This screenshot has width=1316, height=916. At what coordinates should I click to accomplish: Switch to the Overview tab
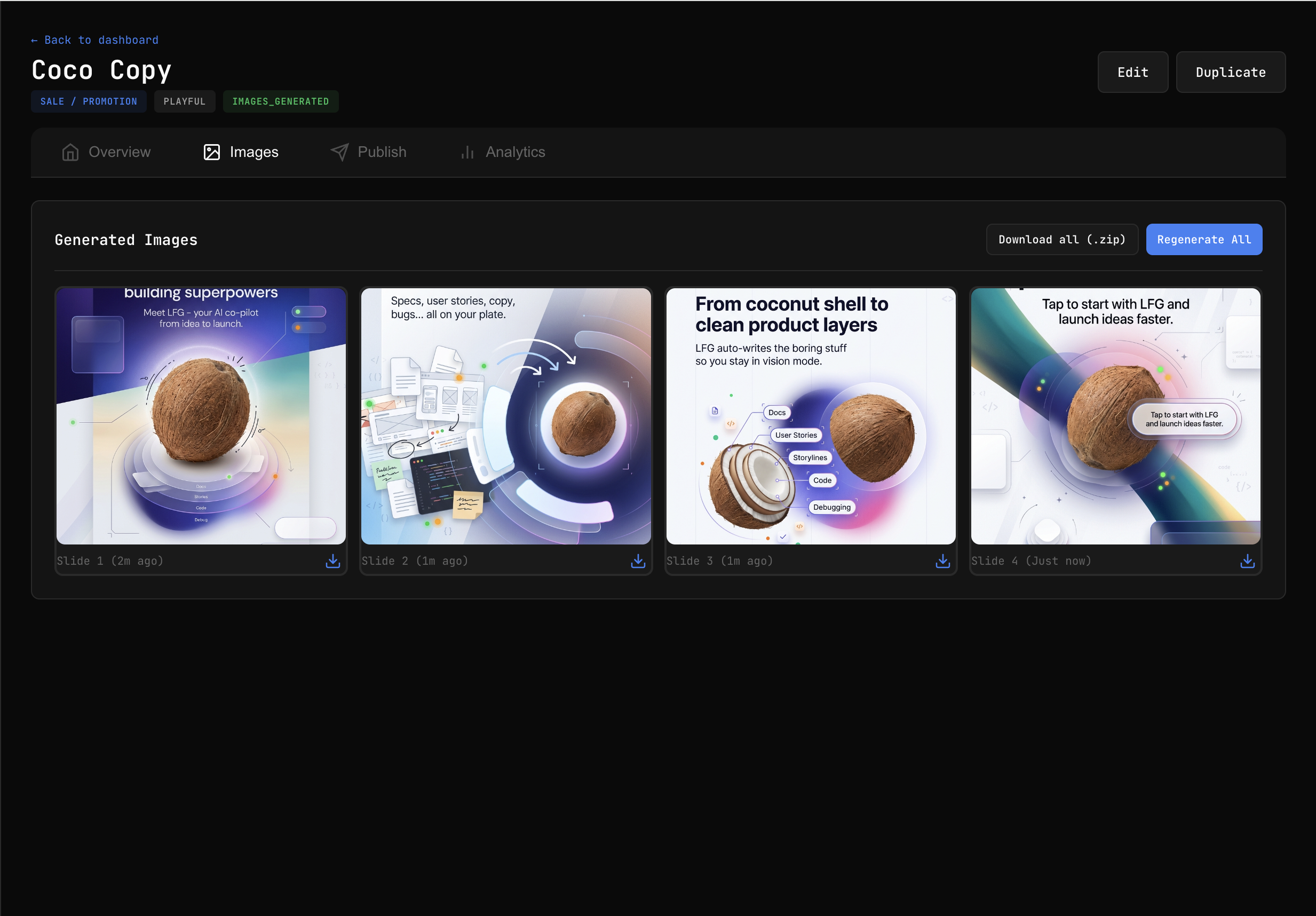point(119,152)
